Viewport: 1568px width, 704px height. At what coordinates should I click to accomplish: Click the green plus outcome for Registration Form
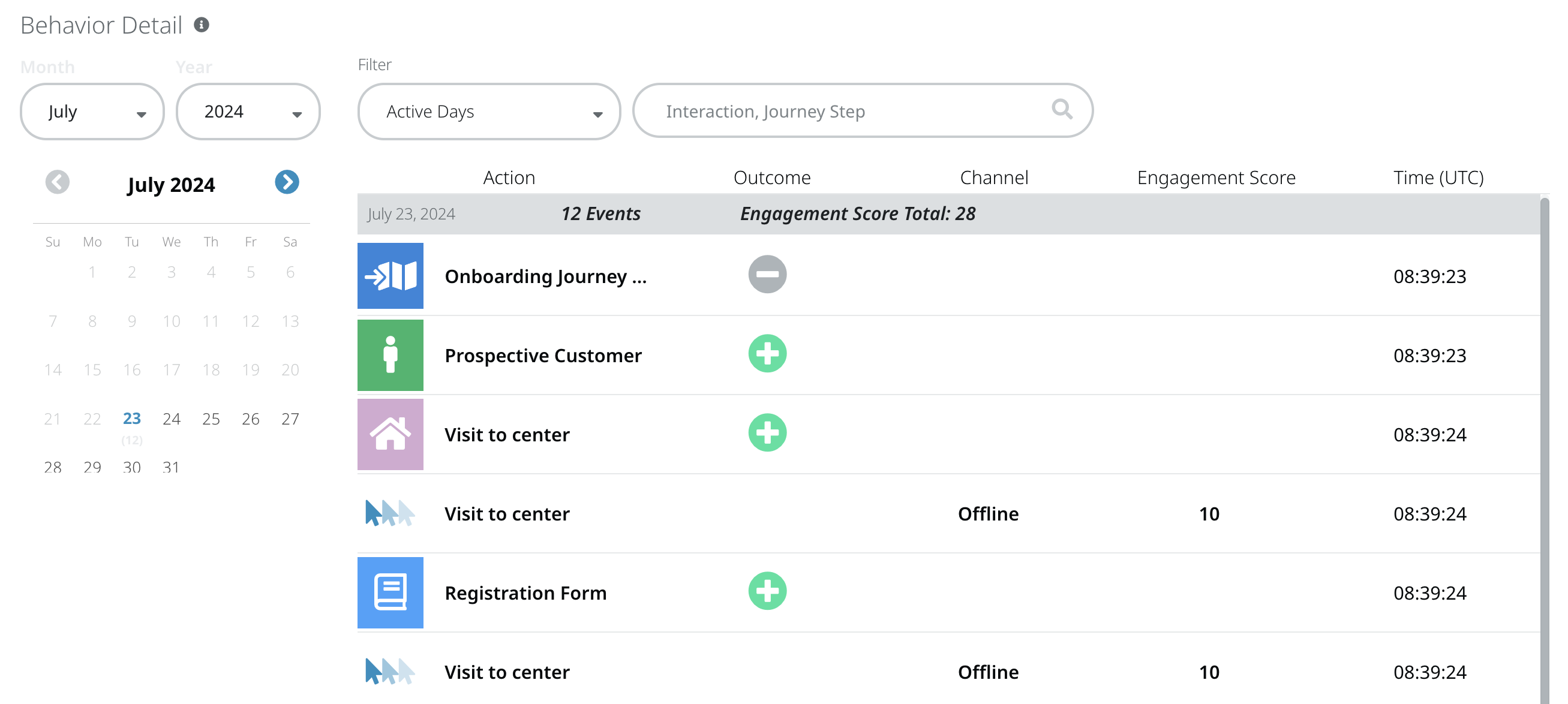pyautogui.click(x=767, y=591)
